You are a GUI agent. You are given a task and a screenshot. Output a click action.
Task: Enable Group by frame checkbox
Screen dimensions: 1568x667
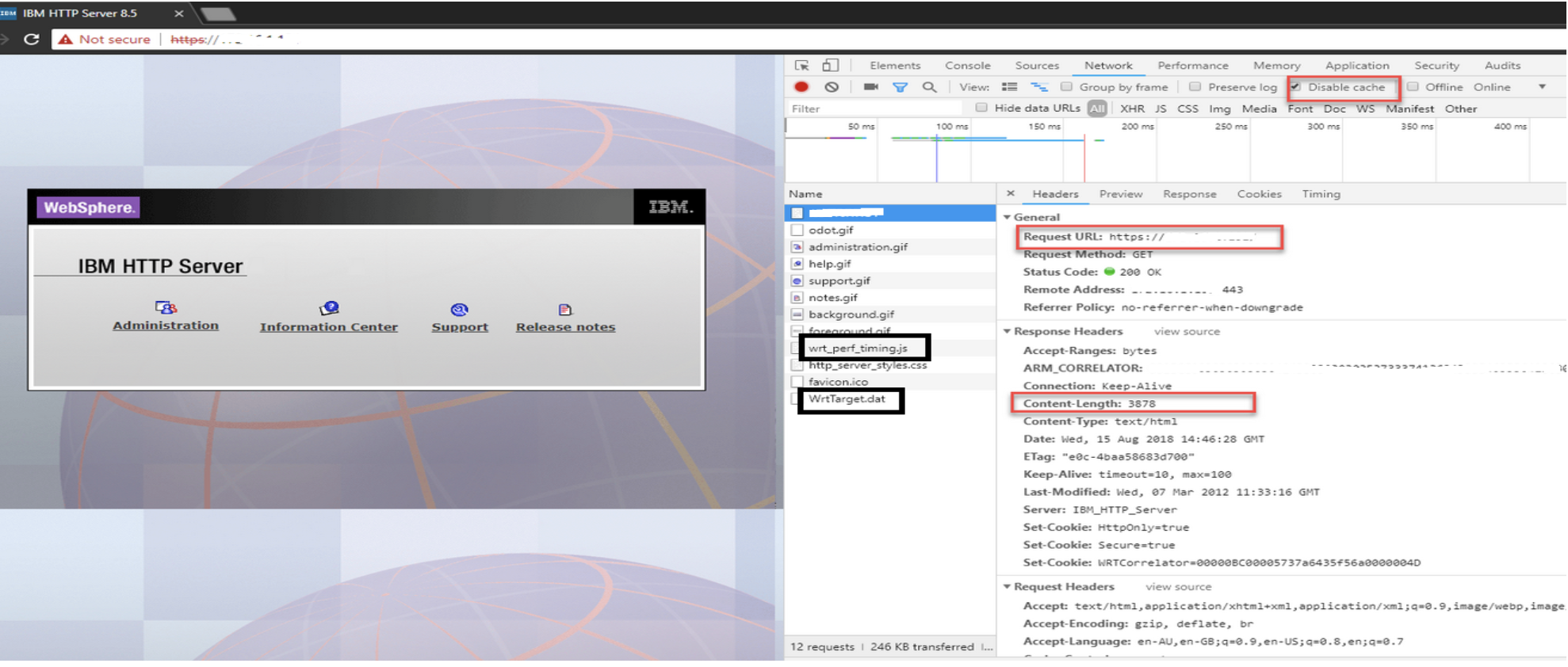point(1066,86)
